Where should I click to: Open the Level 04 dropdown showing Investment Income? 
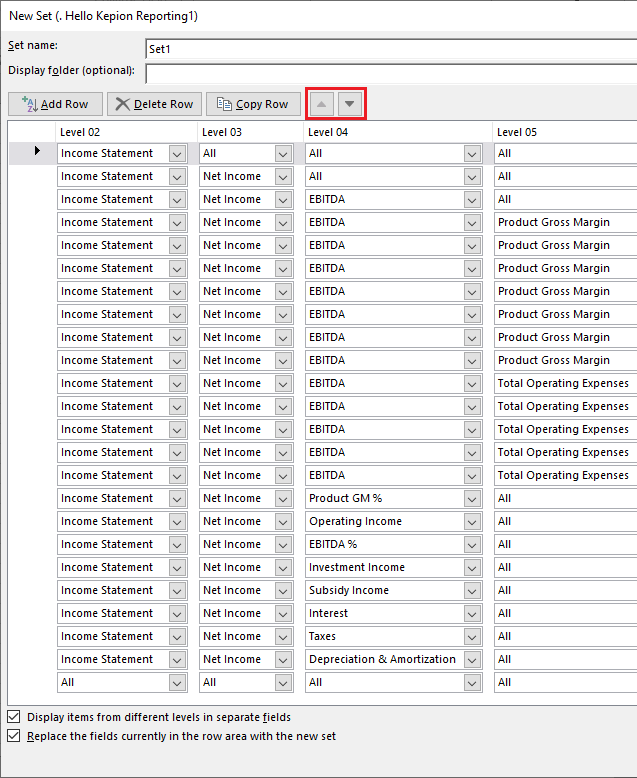(x=472, y=568)
